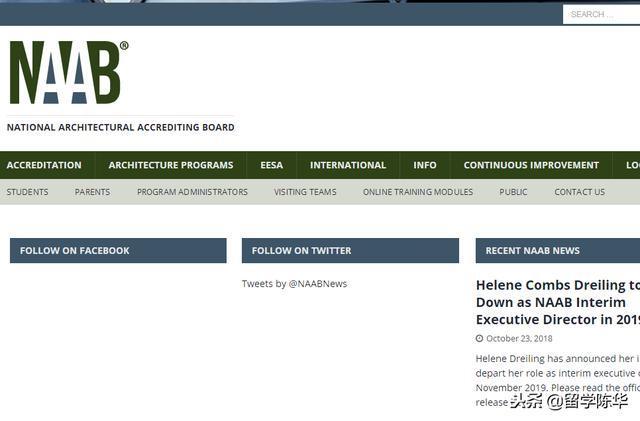Open the Visiting Teams link
Screen dimensions: 640x421
pos(305,192)
